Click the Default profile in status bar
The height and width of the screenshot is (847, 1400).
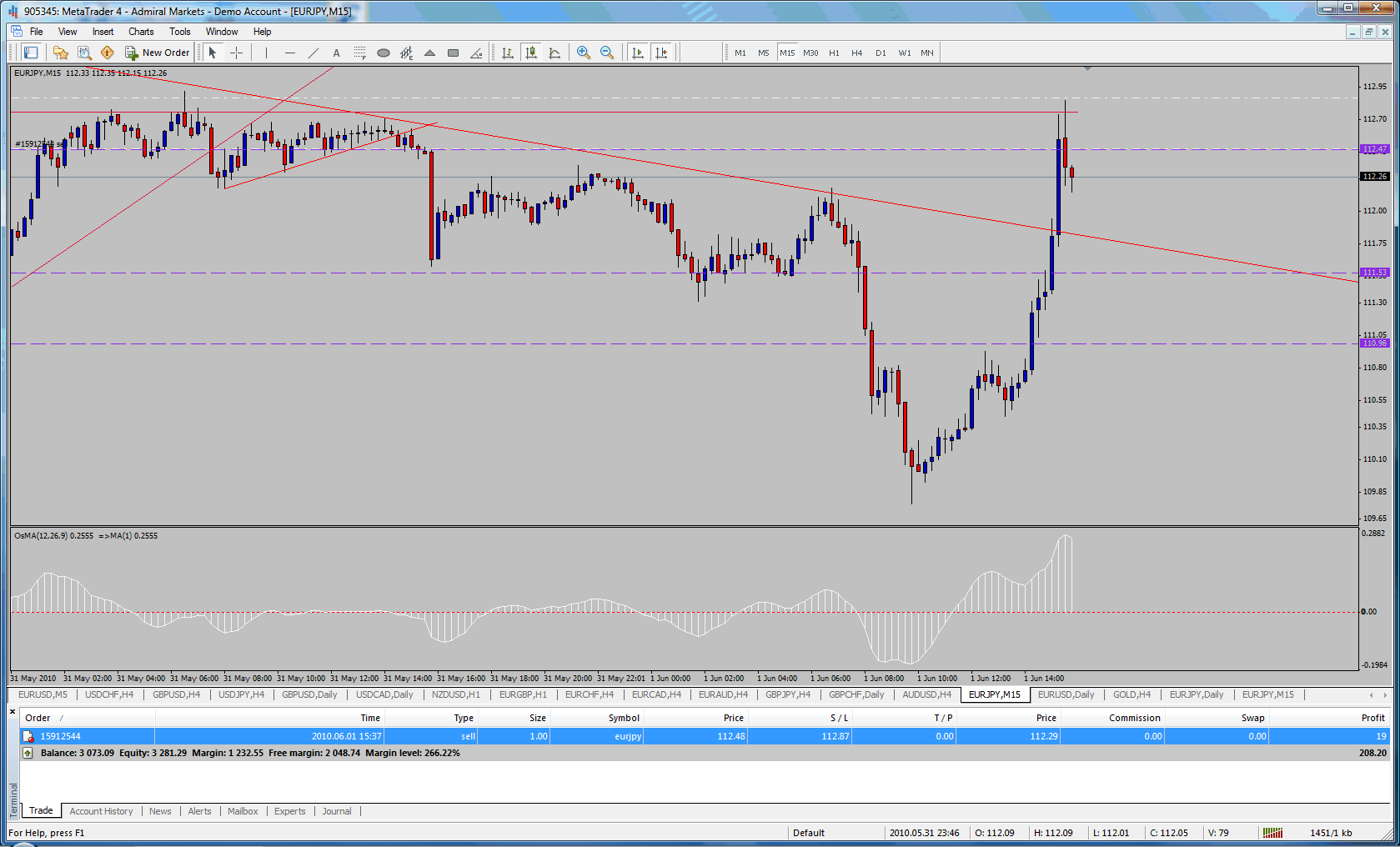point(809,833)
